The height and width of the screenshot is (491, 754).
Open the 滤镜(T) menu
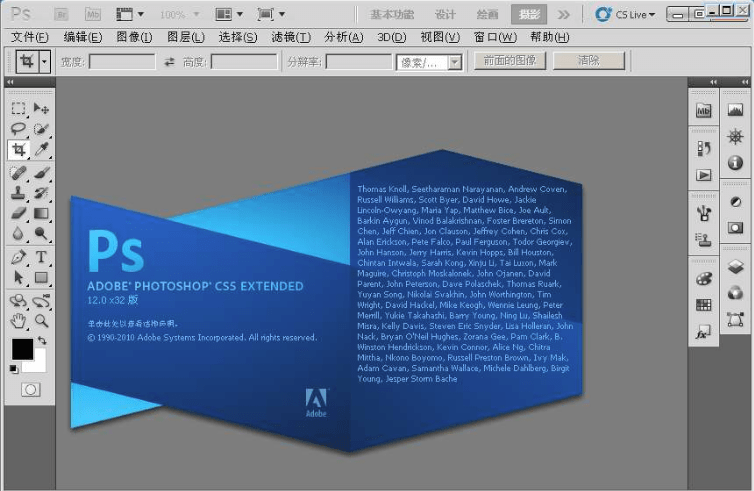291,37
